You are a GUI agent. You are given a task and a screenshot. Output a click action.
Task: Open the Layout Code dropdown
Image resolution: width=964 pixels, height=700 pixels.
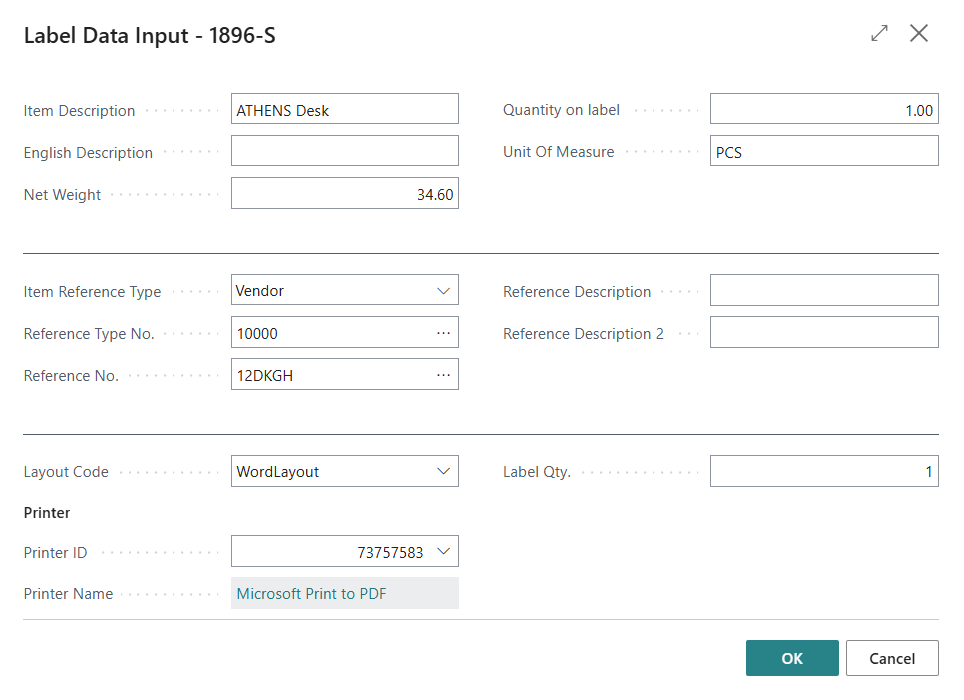(x=443, y=471)
